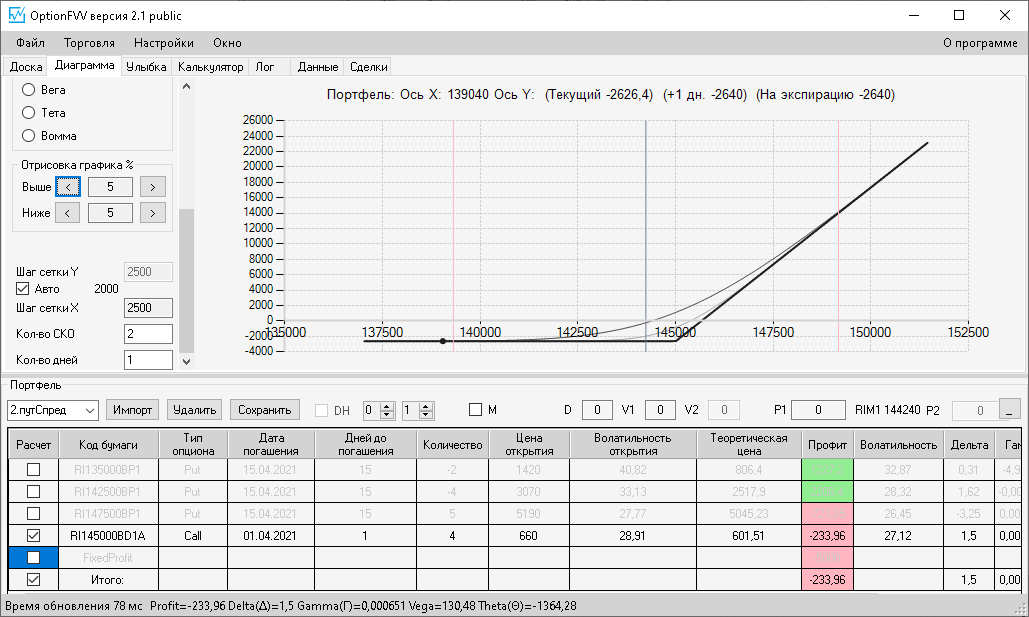Click the 601,51 theoretical price cell
1029x617 pixels.
click(749, 536)
